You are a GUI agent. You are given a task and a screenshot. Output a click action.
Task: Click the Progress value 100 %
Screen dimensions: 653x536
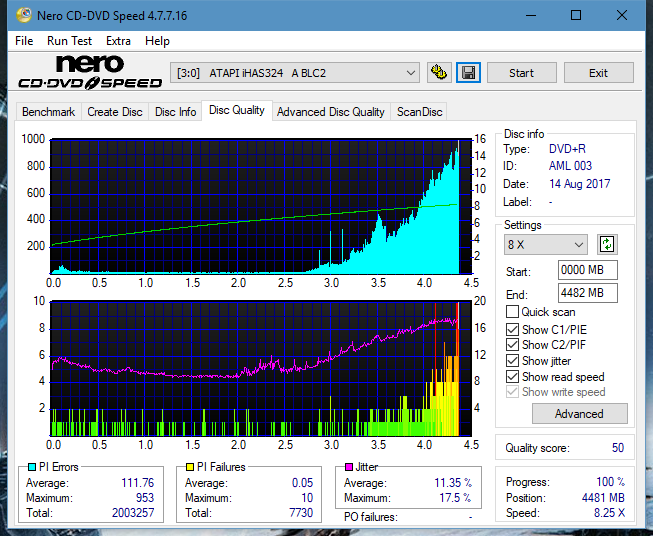tap(611, 482)
